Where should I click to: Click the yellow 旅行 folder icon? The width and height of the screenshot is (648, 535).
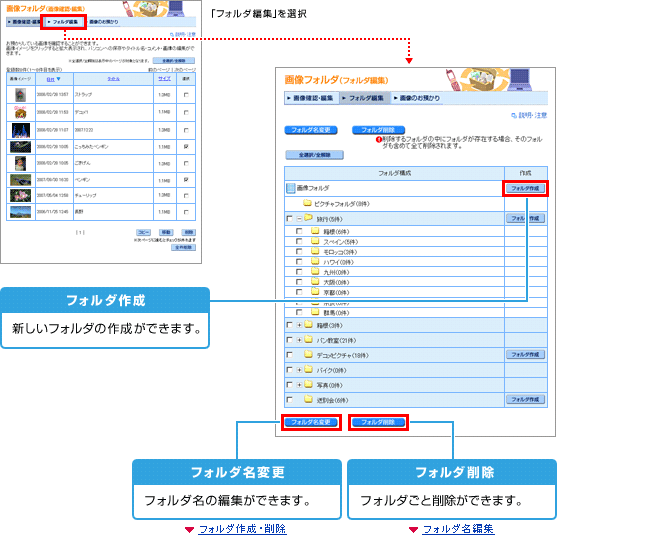(310, 217)
